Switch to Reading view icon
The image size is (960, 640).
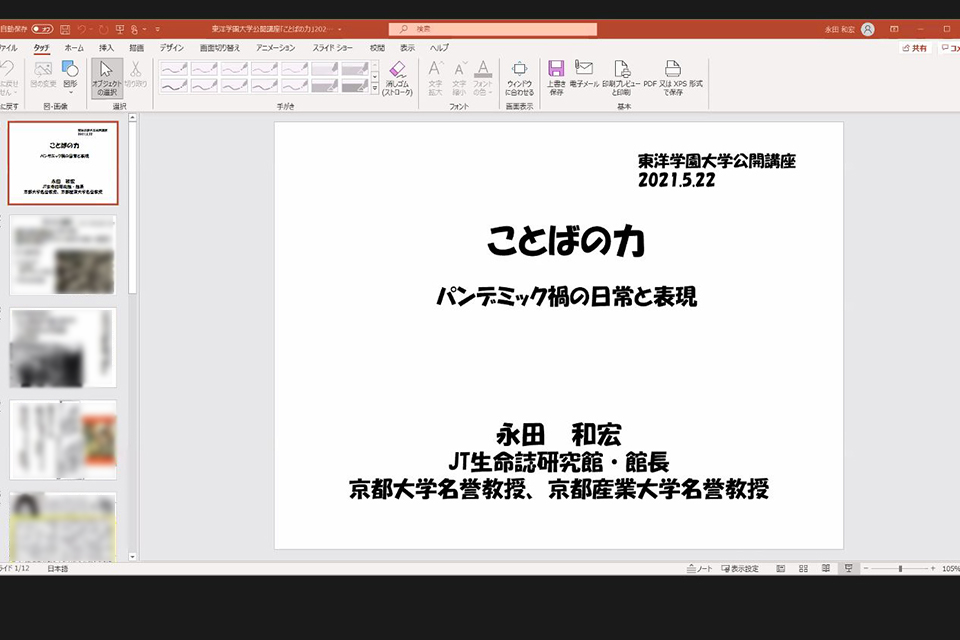point(826,568)
